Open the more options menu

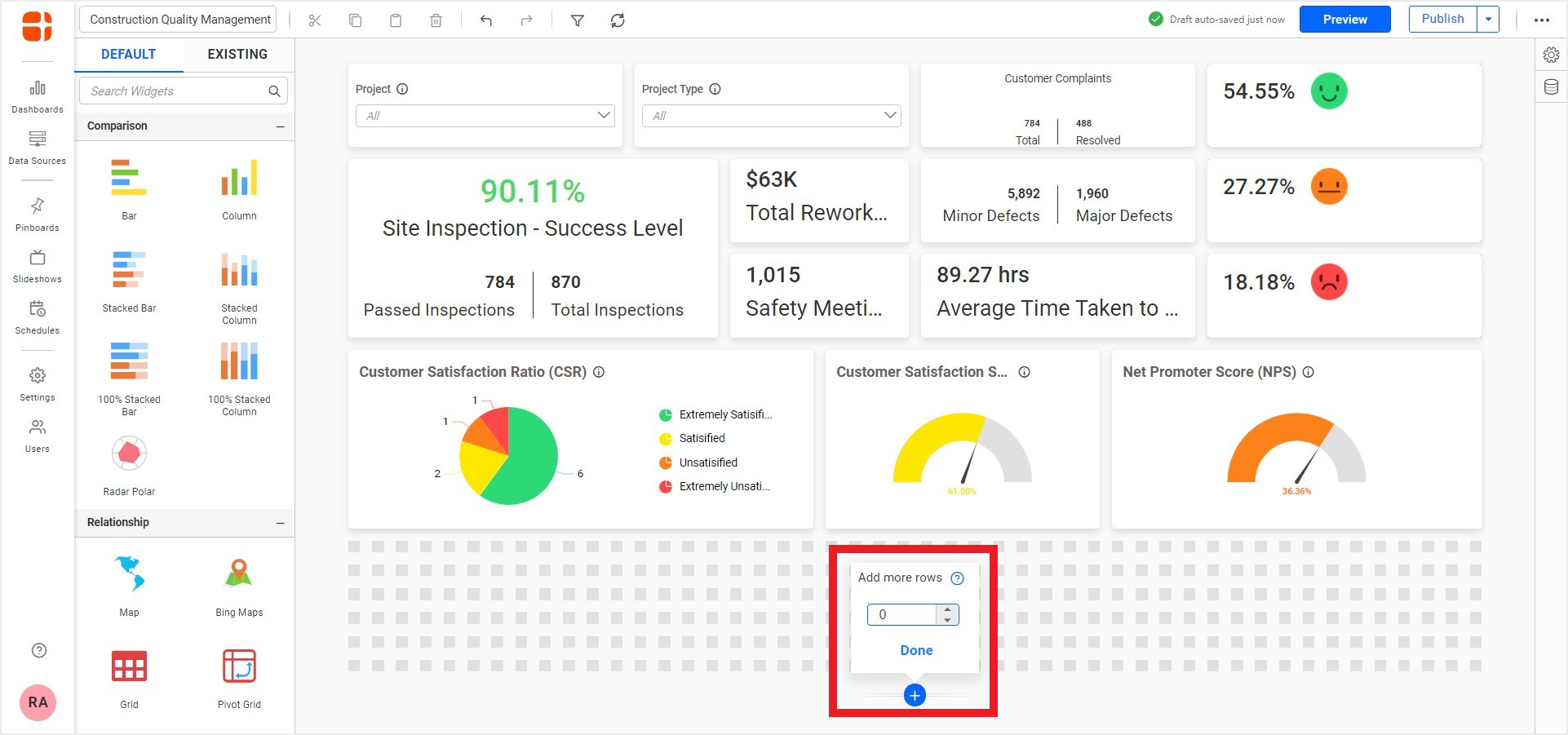(1541, 20)
